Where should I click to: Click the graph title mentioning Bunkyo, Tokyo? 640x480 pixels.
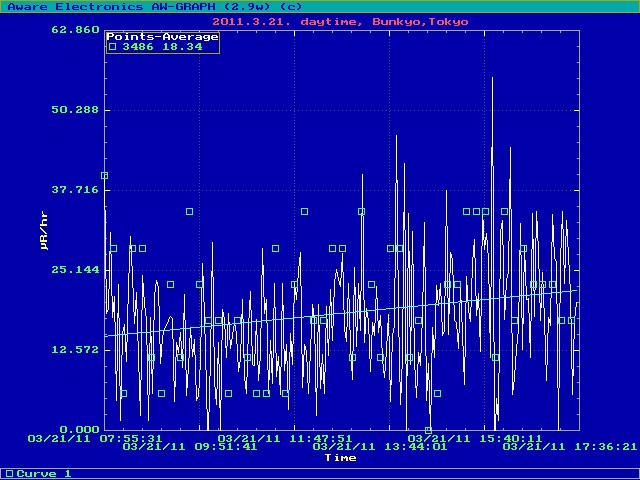click(x=340, y=20)
